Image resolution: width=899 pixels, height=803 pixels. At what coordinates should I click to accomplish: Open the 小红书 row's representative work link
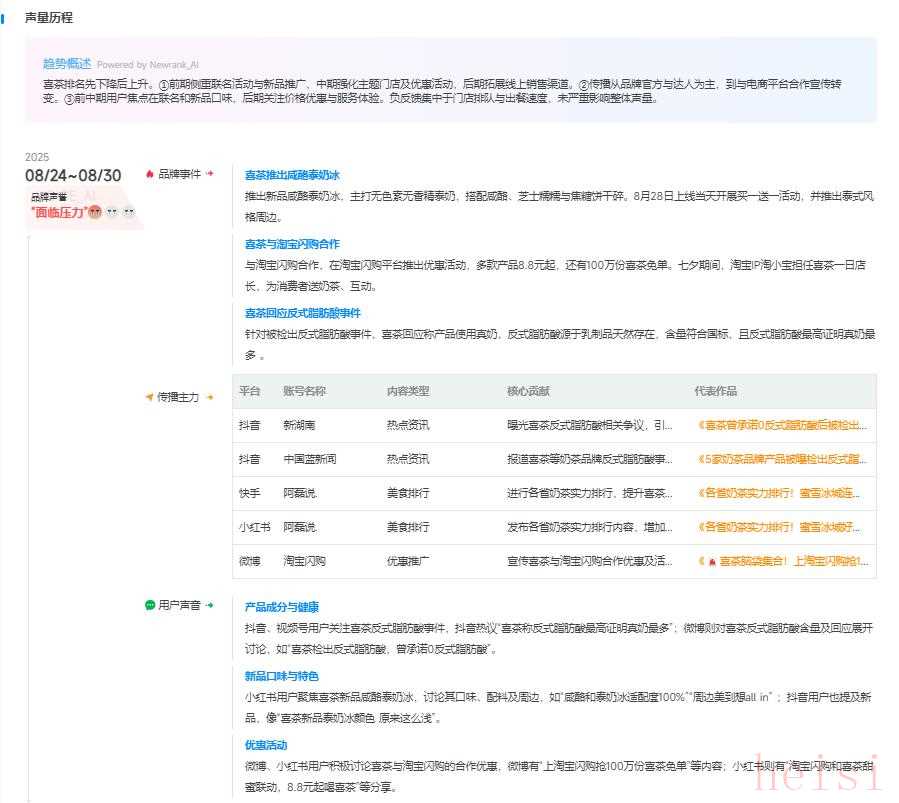click(779, 527)
